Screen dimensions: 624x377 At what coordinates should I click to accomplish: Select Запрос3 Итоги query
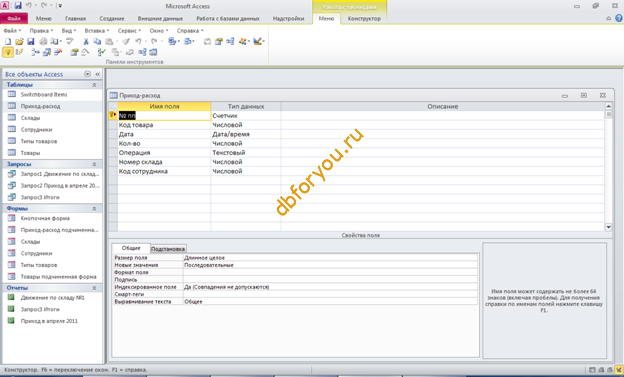(x=40, y=197)
